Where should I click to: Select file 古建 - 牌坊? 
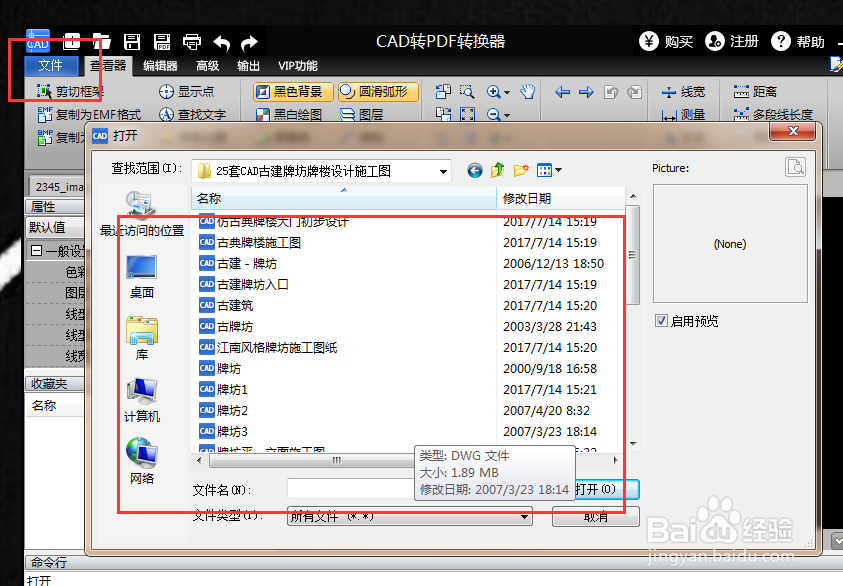247,263
